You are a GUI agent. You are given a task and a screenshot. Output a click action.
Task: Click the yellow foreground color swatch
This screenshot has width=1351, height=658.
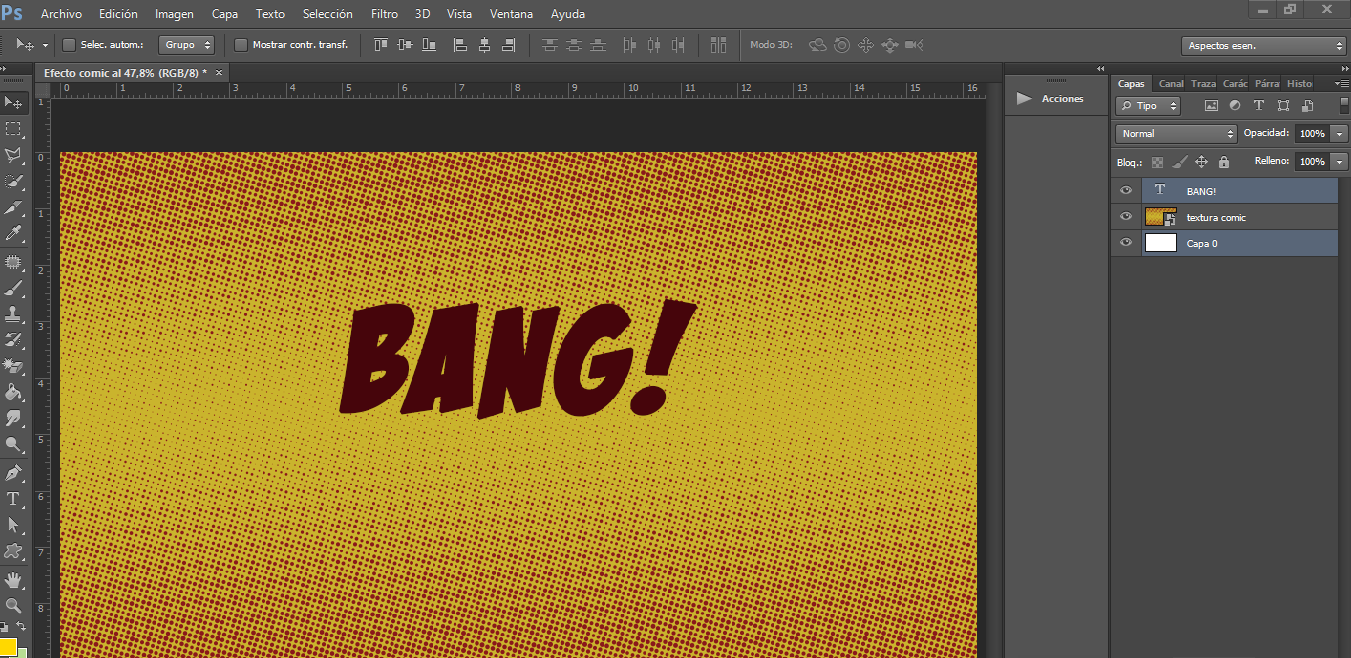(7, 648)
